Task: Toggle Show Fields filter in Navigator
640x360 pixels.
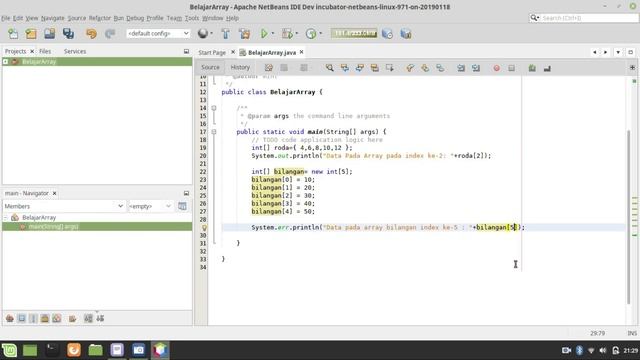Action: coord(22,318)
